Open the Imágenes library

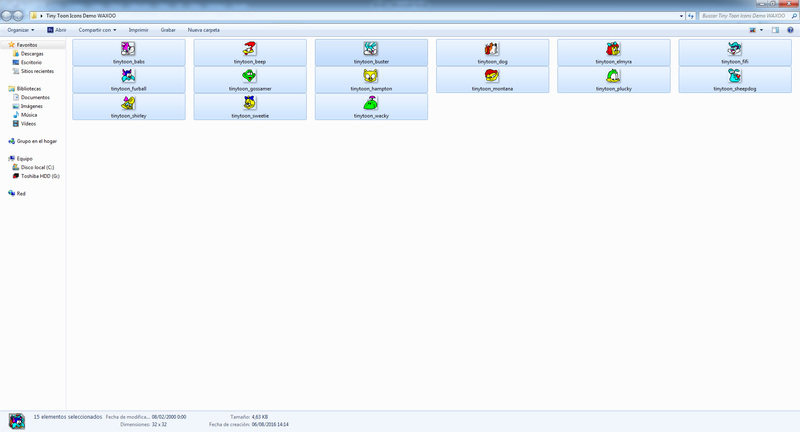32,106
